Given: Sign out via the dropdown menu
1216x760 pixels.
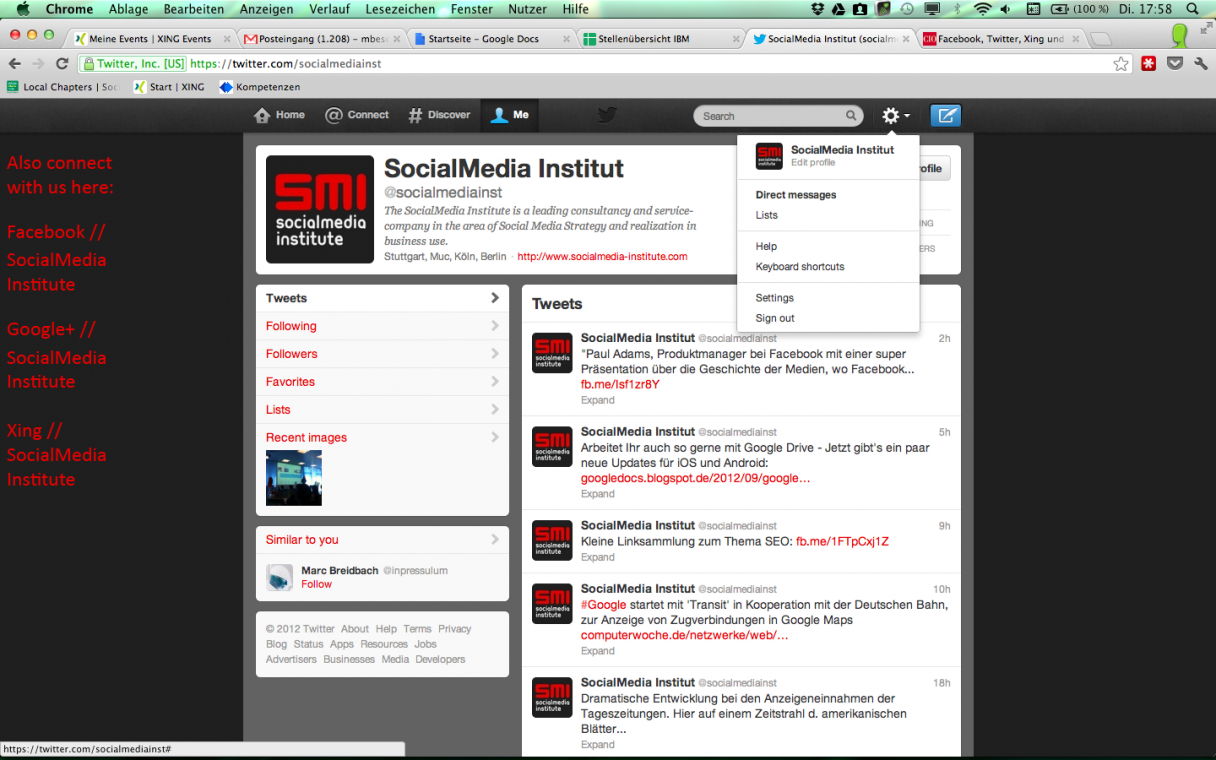Looking at the screenshot, I should click(x=775, y=318).
